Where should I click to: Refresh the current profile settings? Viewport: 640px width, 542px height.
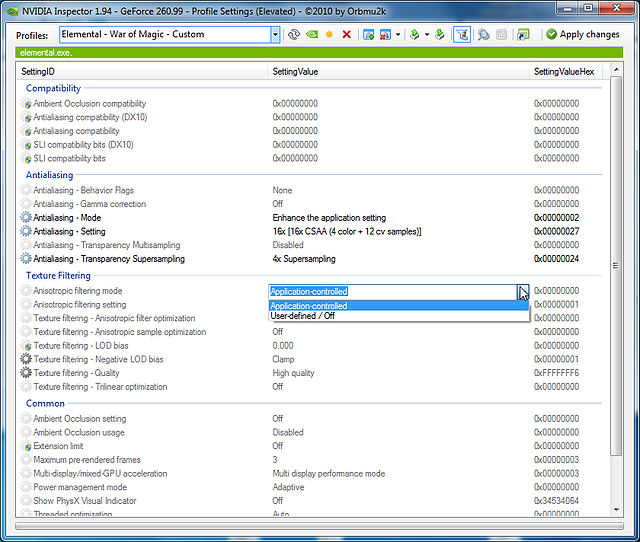coord(294,35)
